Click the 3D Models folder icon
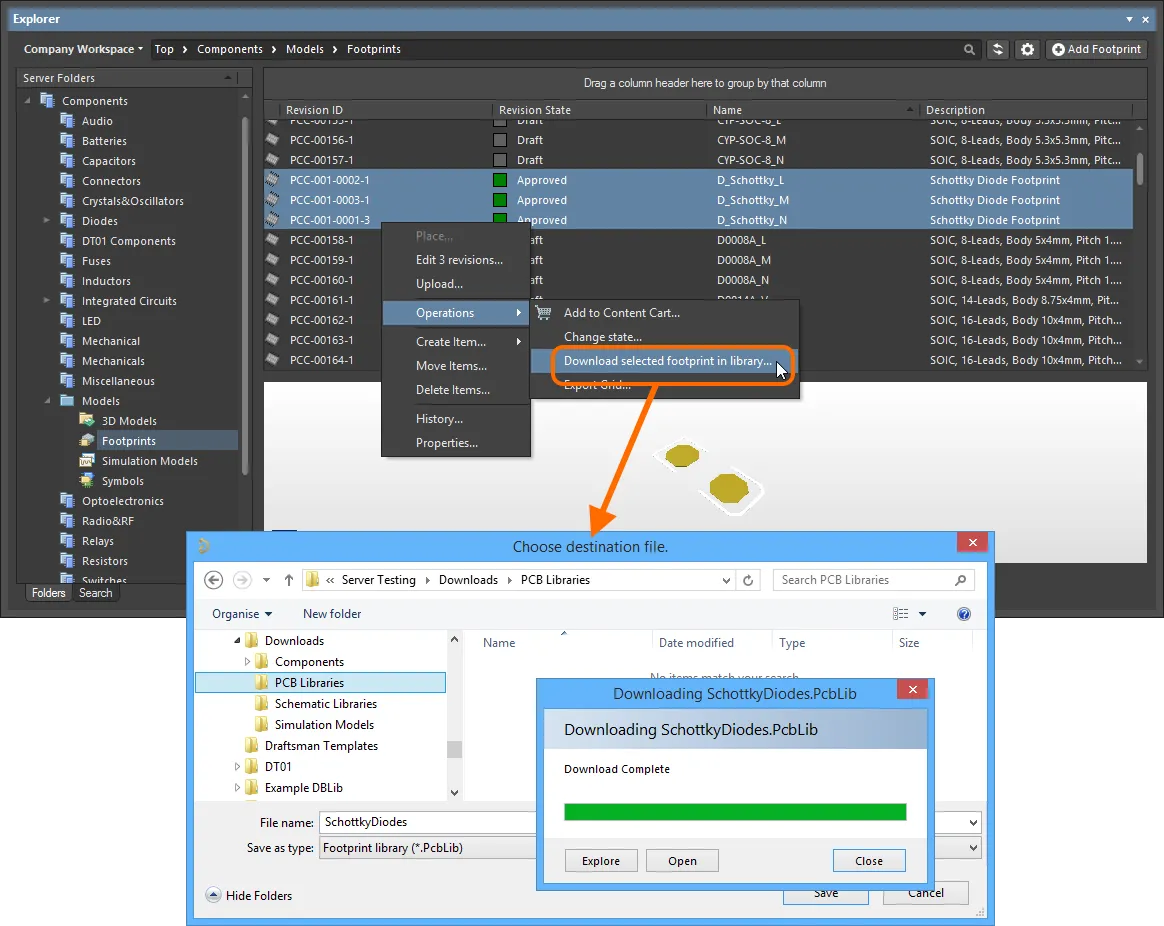The image size is (1164, 926). coord(87,421)
